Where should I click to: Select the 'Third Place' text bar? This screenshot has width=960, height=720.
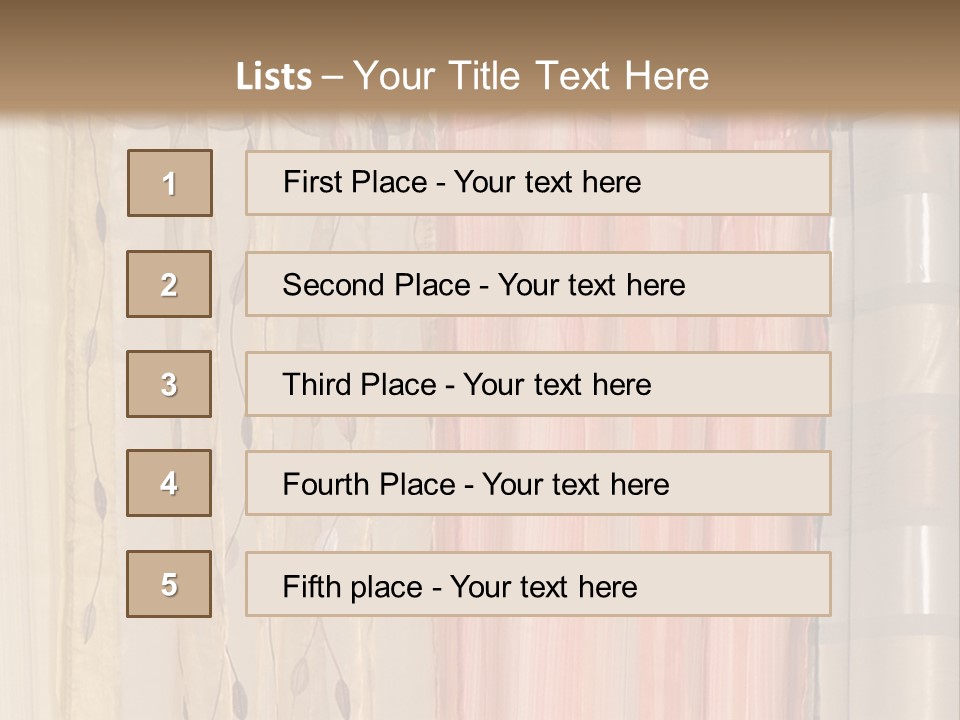click(538, 384)
